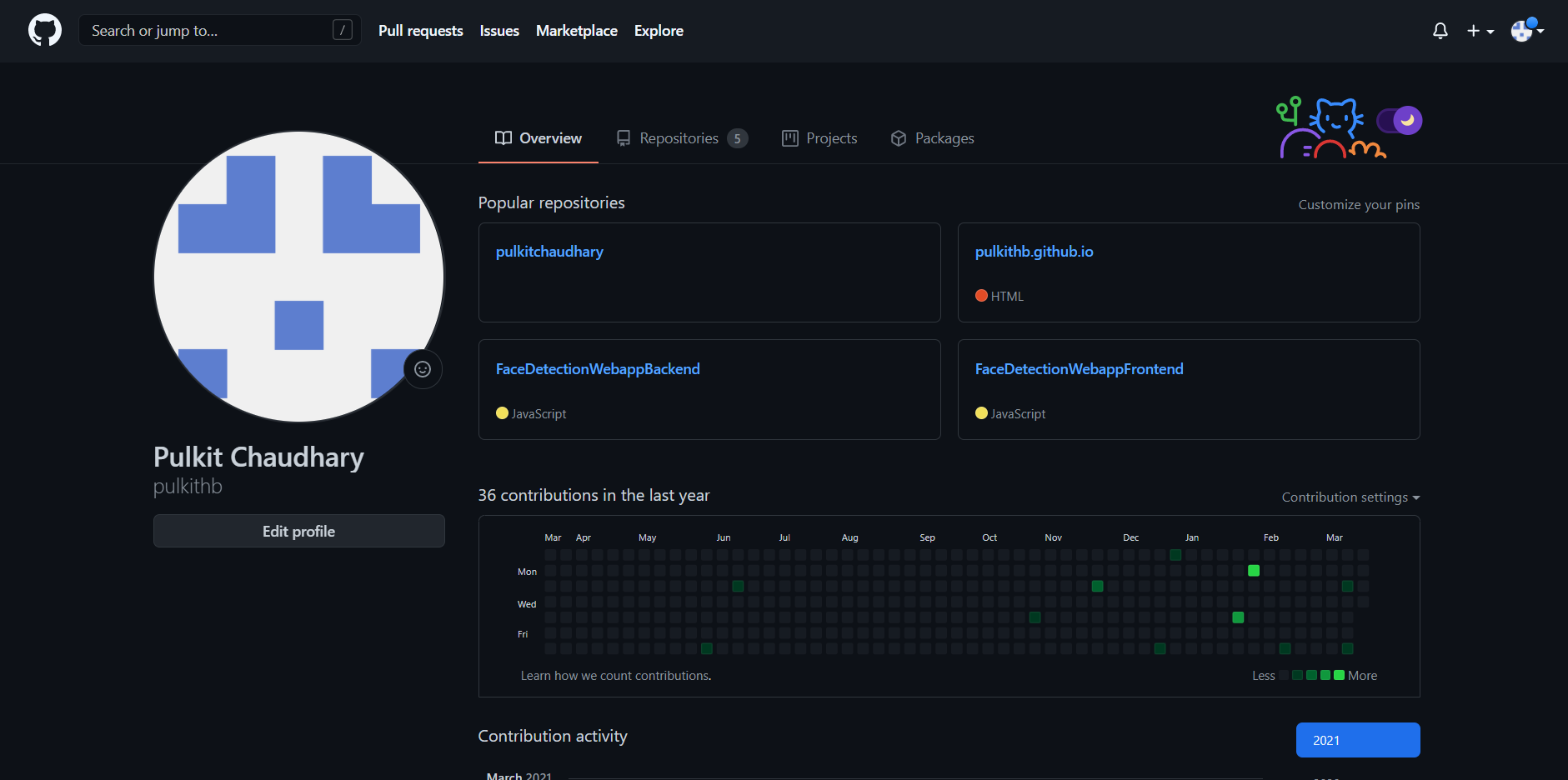Click the Edit profile button
Screen dimensions: 1568x780
(x=298, y=531)
